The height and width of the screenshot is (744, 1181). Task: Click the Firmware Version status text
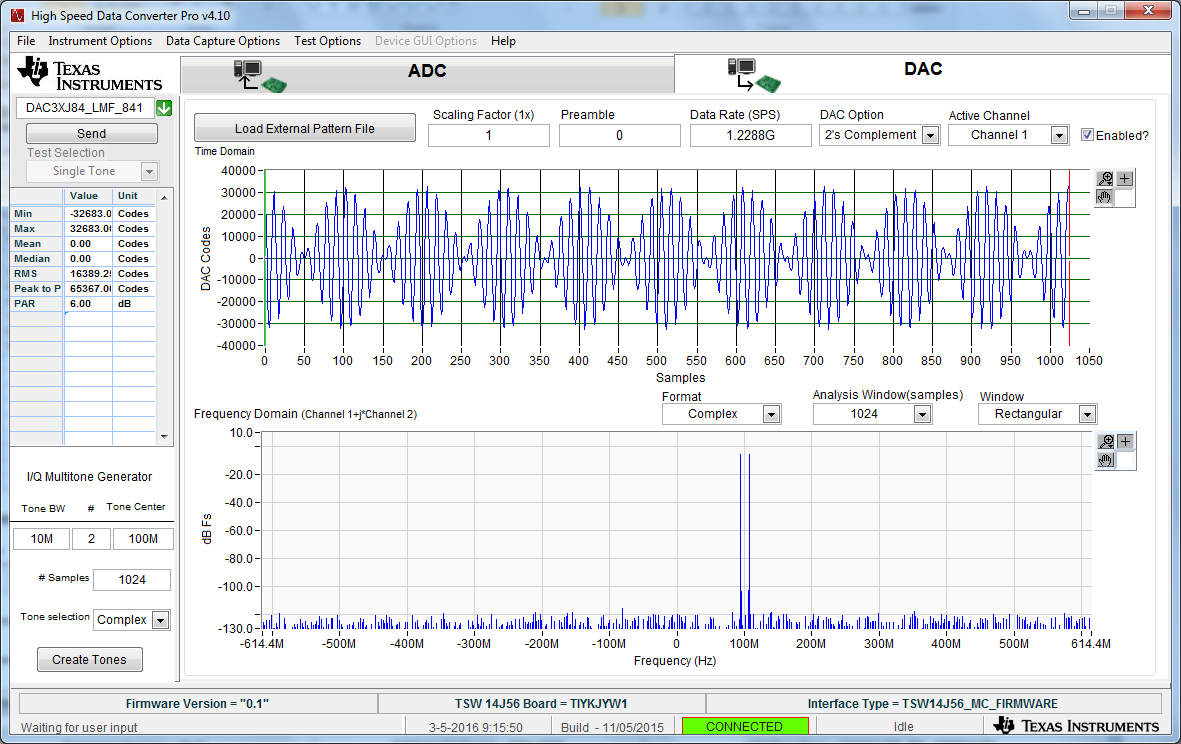click(197, 704)
